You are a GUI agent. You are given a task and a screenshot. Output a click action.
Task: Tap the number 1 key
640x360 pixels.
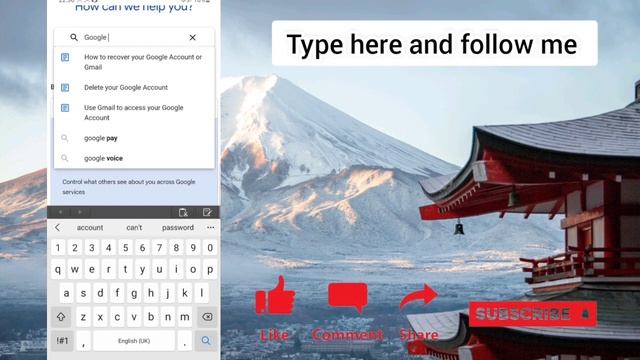58,248
